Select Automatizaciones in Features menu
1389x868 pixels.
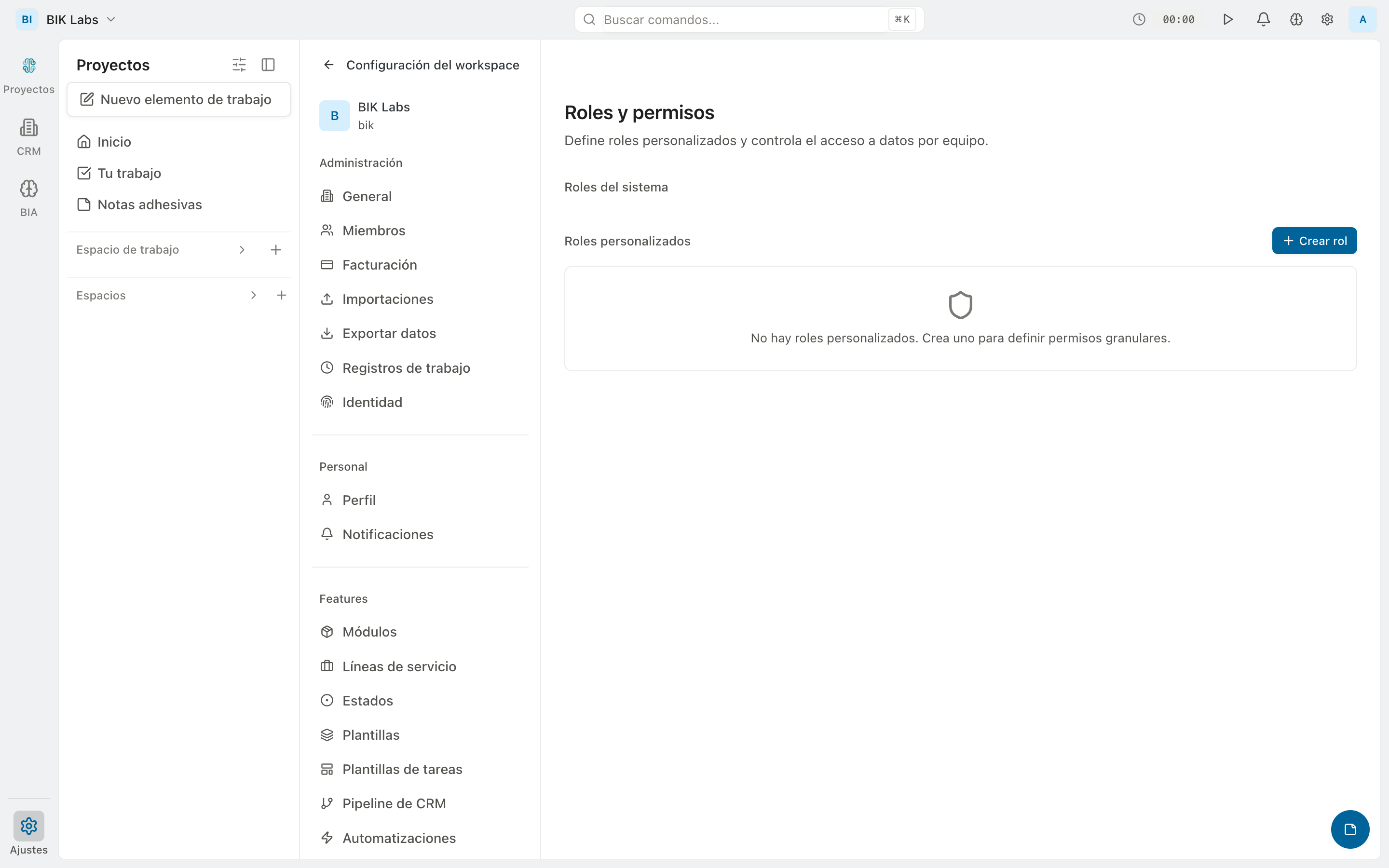[399, 838]
